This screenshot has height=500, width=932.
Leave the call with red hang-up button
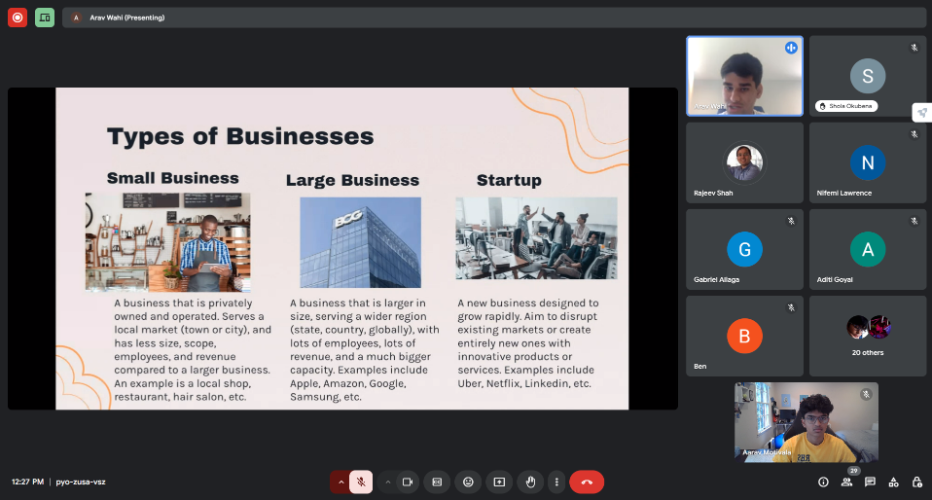pyautogui.click(x=586, y=482)
